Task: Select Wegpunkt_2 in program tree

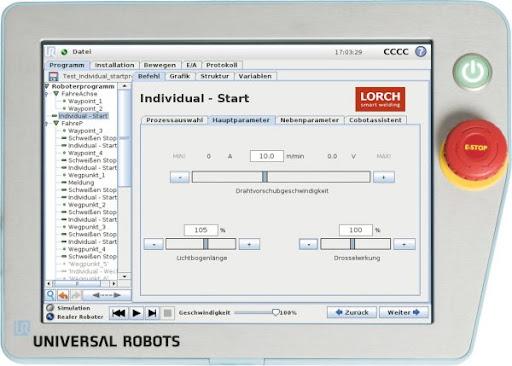Action: click(x=87, y=205)
